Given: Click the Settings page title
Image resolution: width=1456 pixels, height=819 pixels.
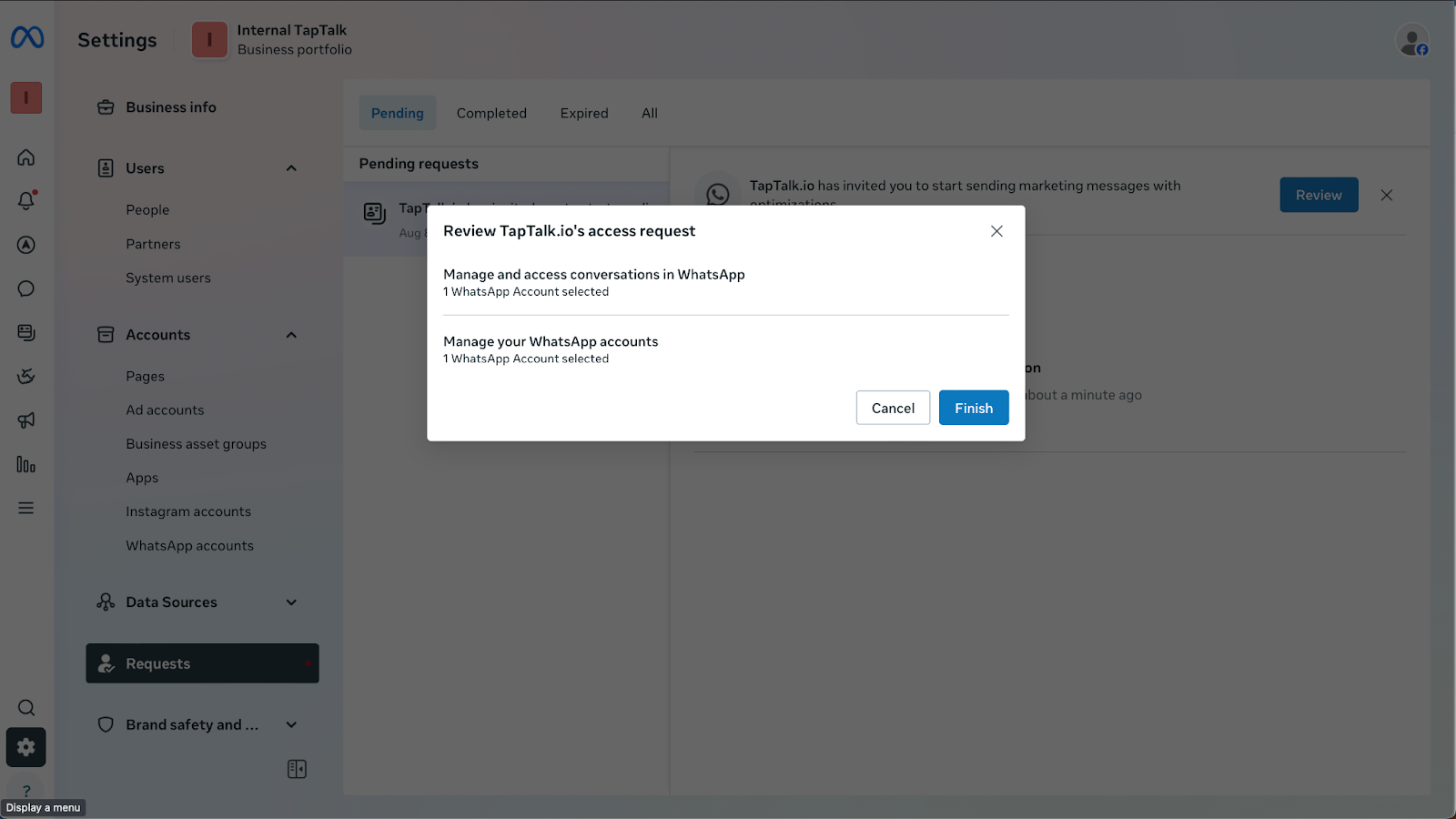Looking at the screenshot, I should [117, 40].
